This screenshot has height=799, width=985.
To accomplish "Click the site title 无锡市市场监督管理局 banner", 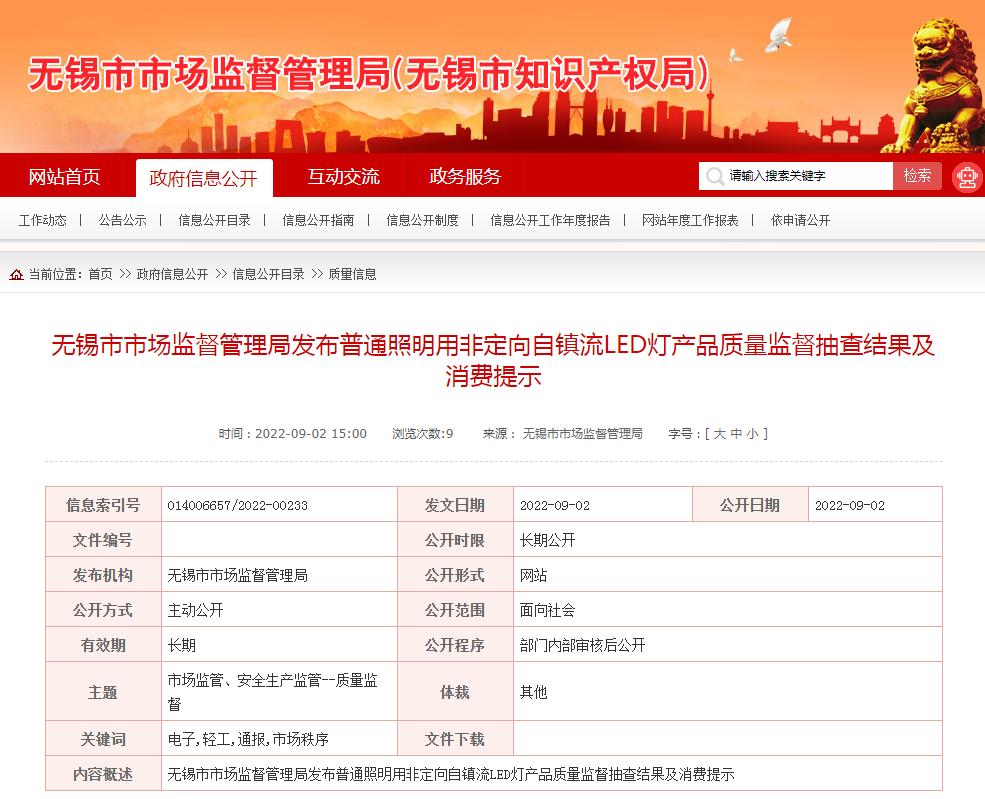I will [368, 75].
